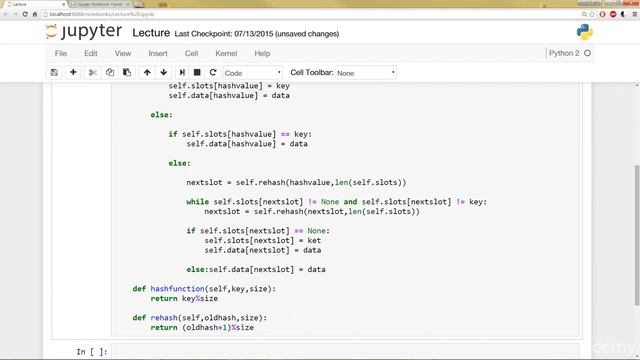The height and width of the screenshot is (360, 640).
Task: Click the 'def rehash(self,oldhash,size):' line
Action: click(200, 318)
